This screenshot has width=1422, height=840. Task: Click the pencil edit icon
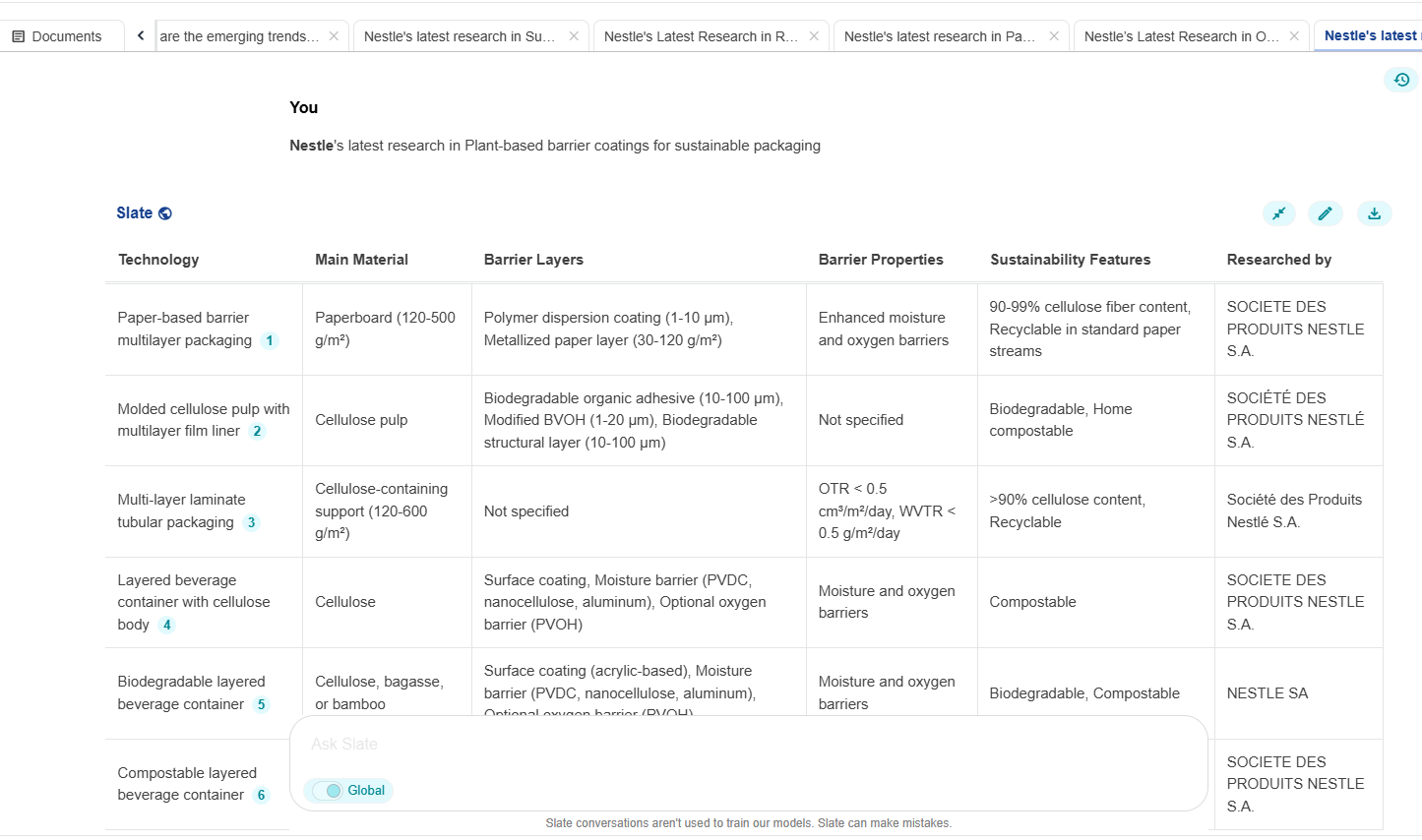[x=1326, y=213]
